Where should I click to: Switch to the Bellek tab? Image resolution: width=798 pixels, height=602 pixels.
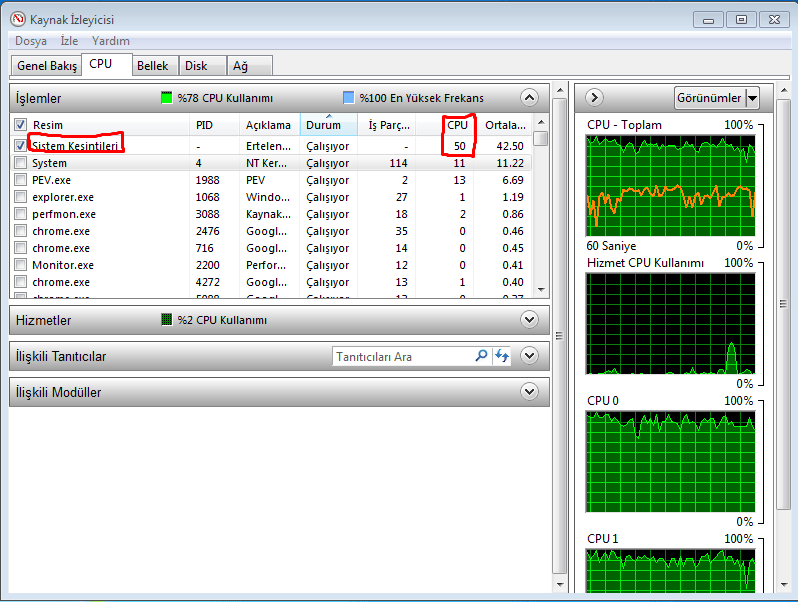[x=153, y=66]
